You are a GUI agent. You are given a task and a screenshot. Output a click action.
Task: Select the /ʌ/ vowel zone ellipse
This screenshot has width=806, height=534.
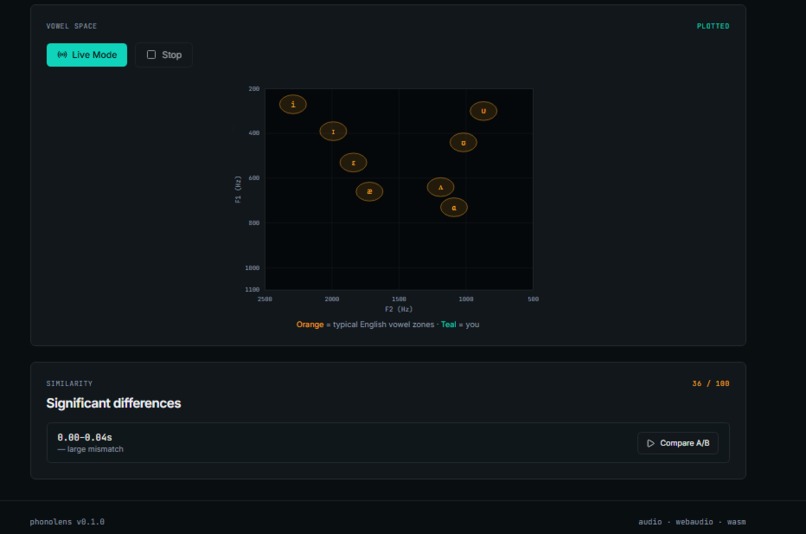(x=441, y=187)
